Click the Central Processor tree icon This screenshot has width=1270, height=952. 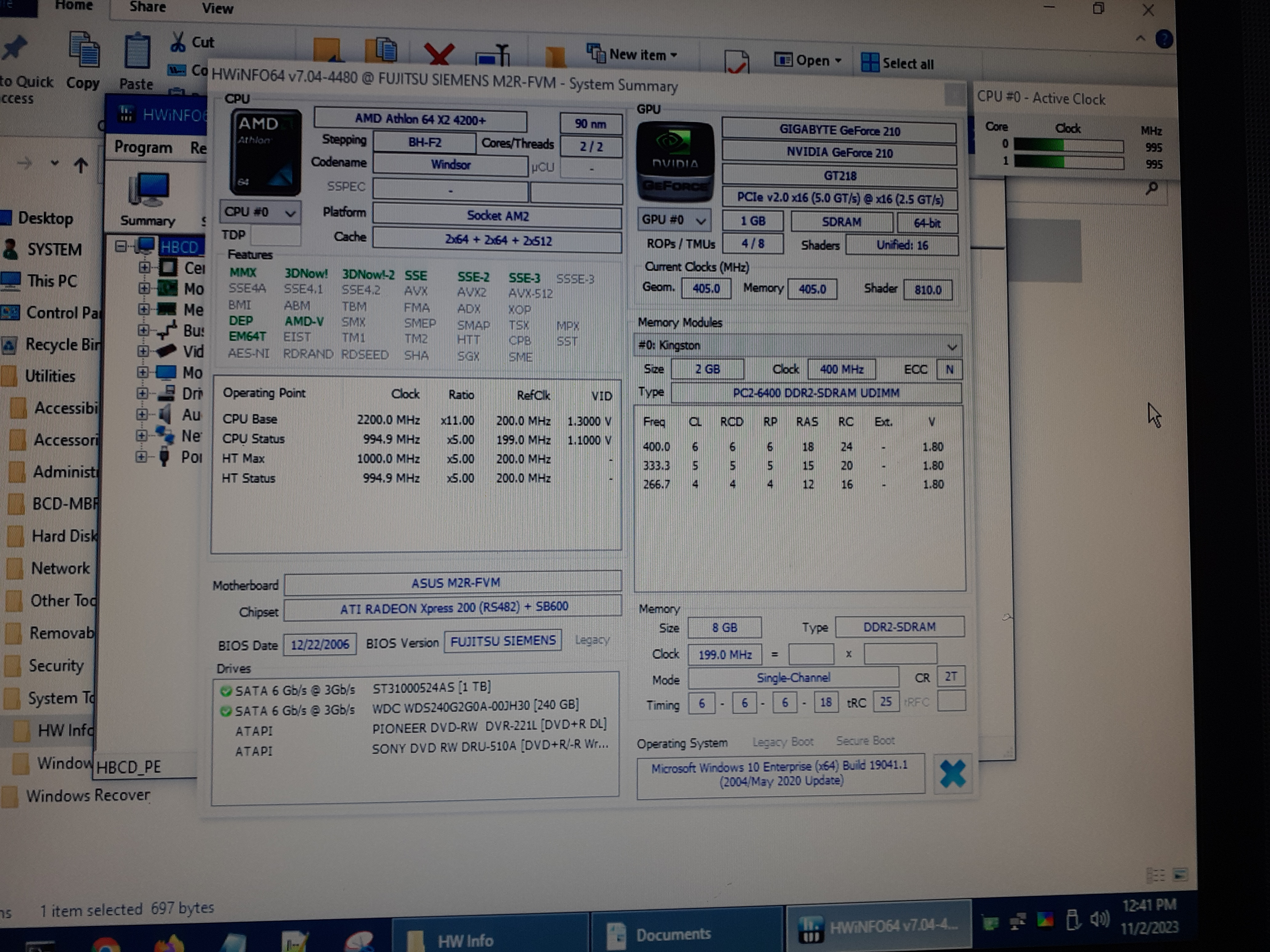coord(168,268)
